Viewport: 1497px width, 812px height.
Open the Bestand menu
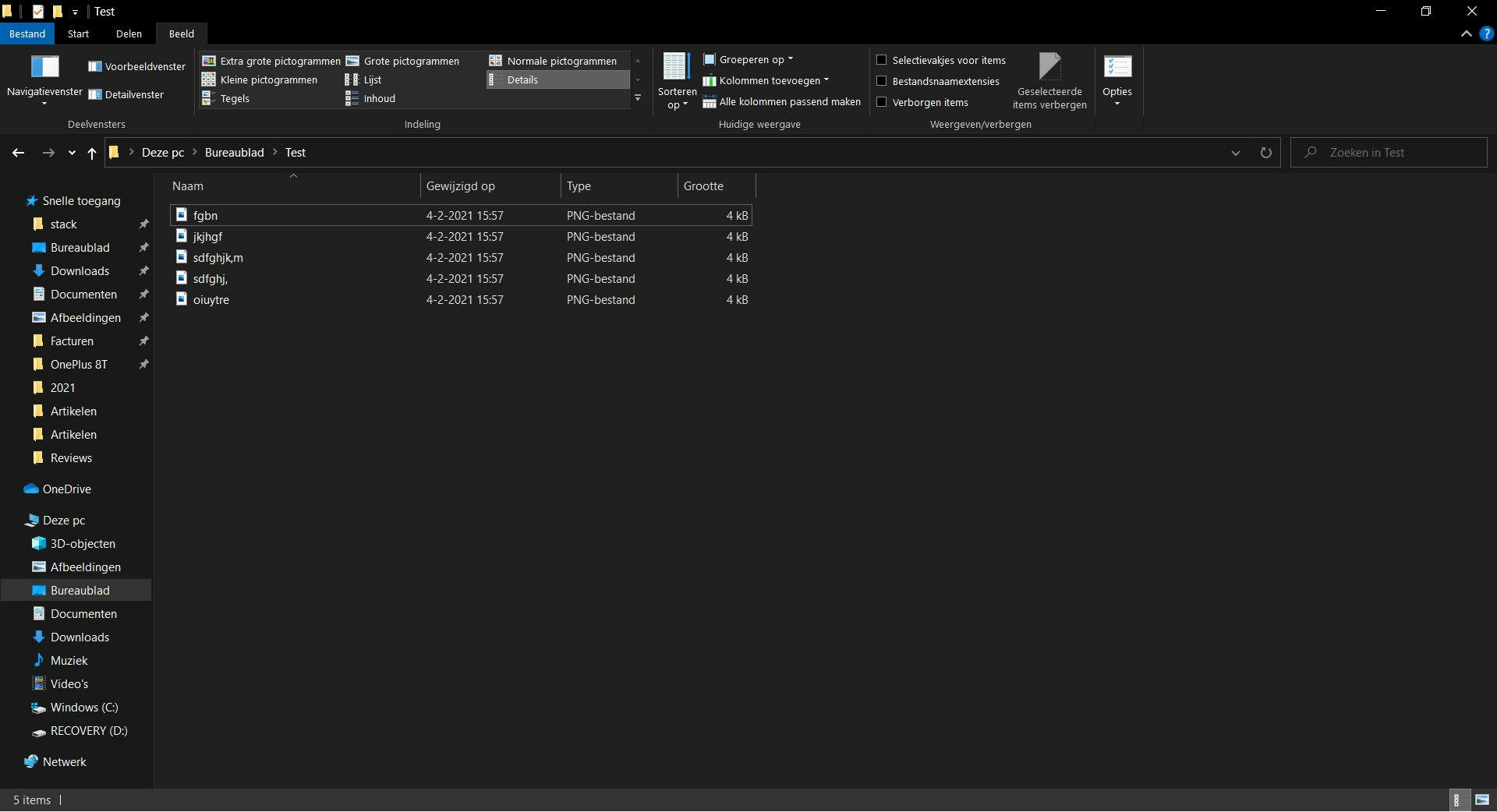tap(27, 34)
